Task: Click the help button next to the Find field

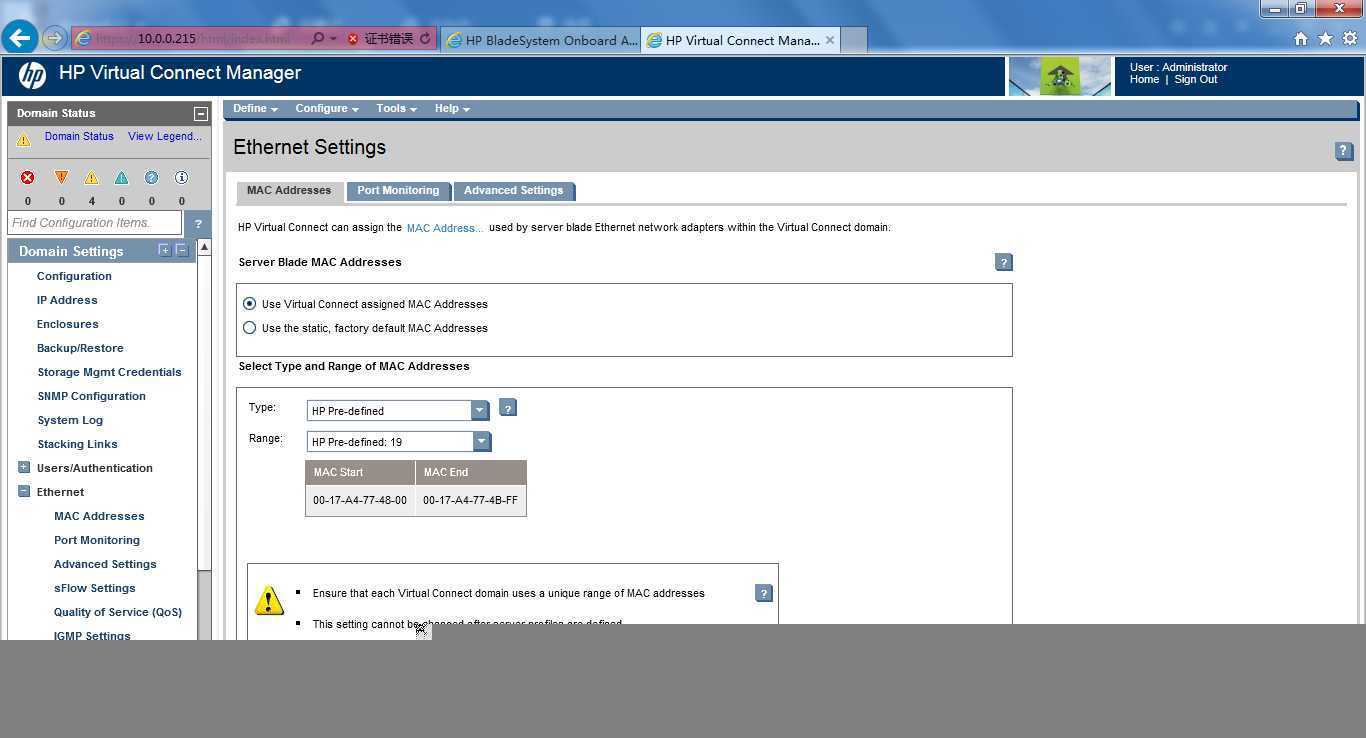Action: coord(197,223)
